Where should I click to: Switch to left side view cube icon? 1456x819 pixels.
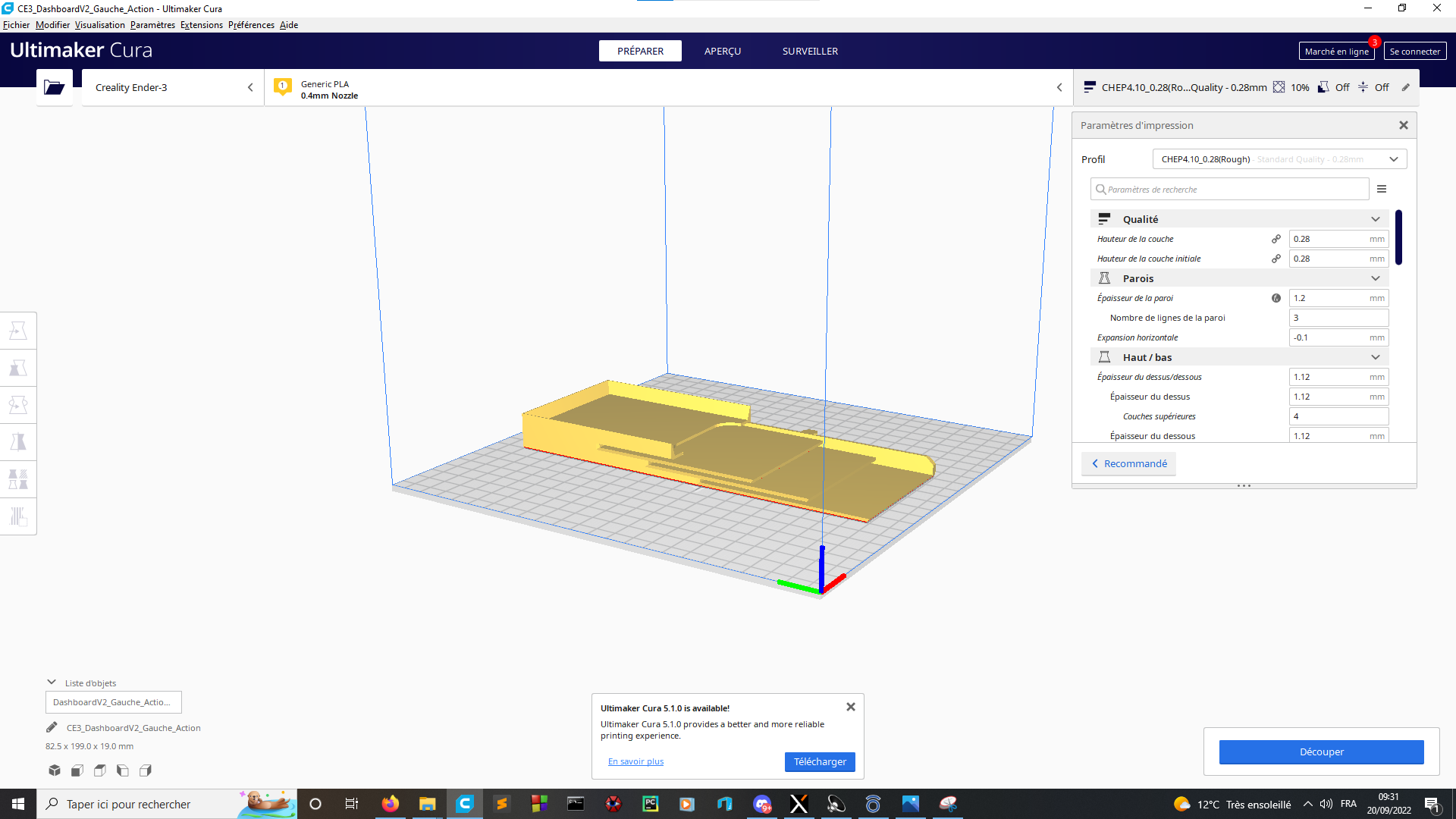click(x=123, y=770)
